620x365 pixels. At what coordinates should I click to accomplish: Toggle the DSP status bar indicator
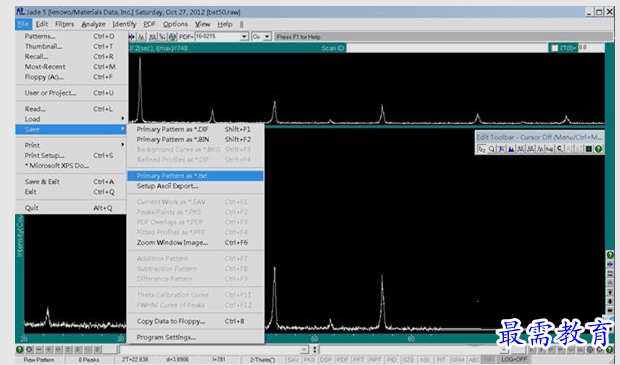[x=326, y=359]
